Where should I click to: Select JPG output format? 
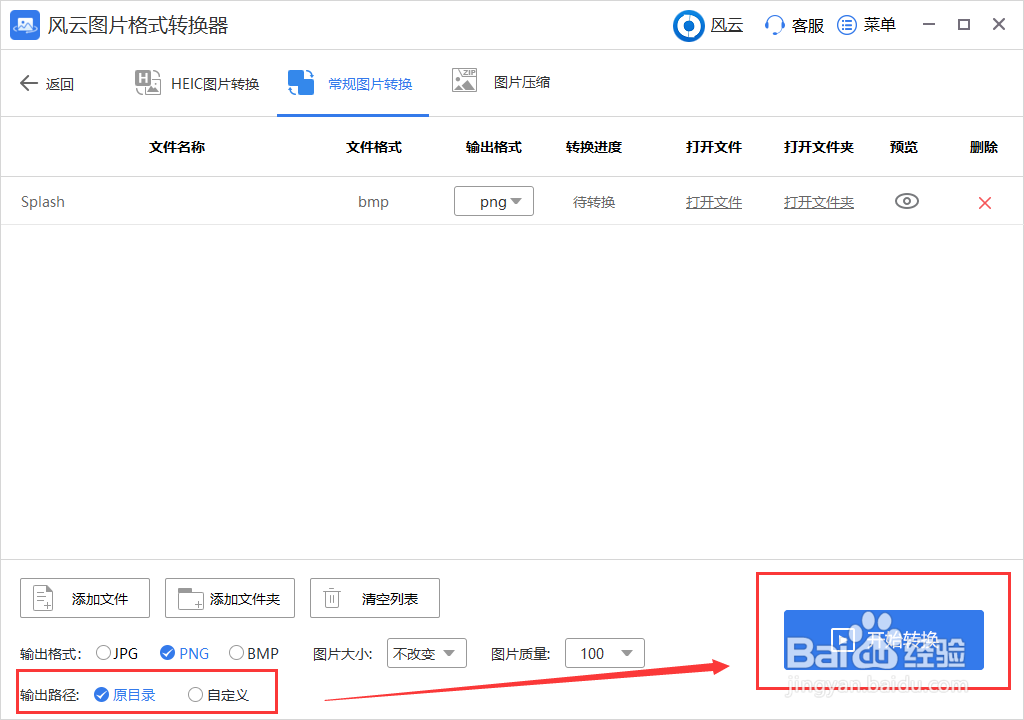coord(104,653)
